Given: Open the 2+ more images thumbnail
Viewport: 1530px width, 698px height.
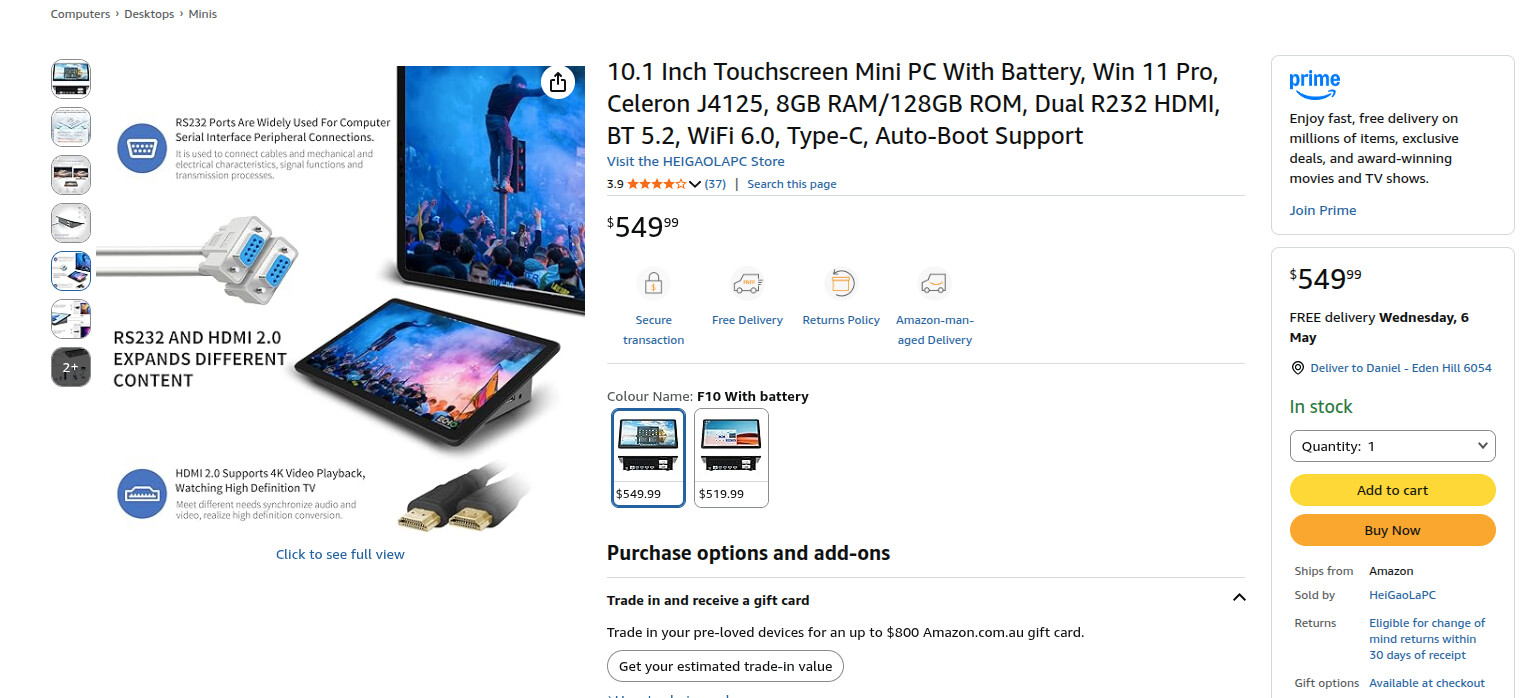Looking at the screenshot, I should coord(71,367).
